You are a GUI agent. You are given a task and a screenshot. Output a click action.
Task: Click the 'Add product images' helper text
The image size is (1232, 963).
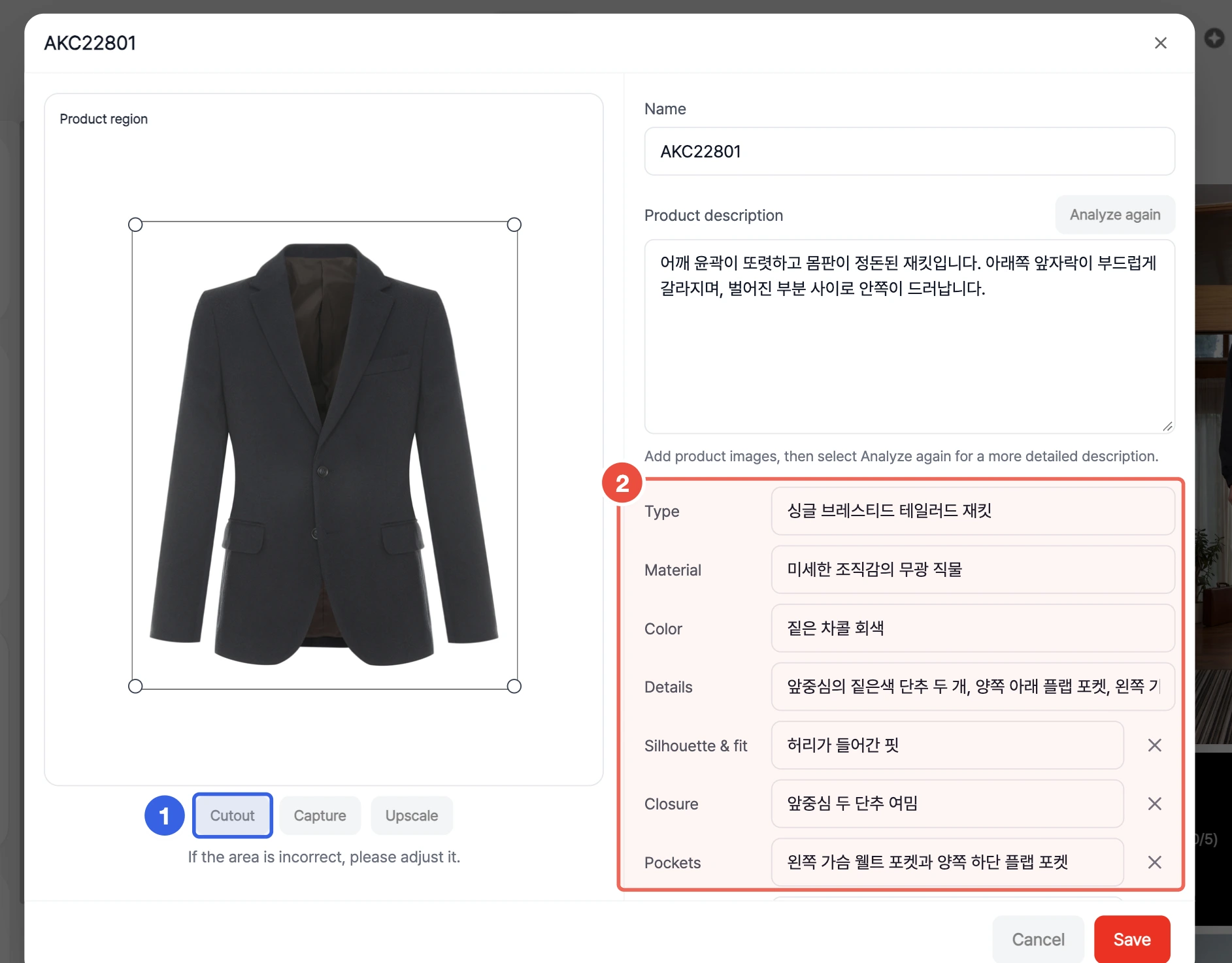[x=901, y=456]
